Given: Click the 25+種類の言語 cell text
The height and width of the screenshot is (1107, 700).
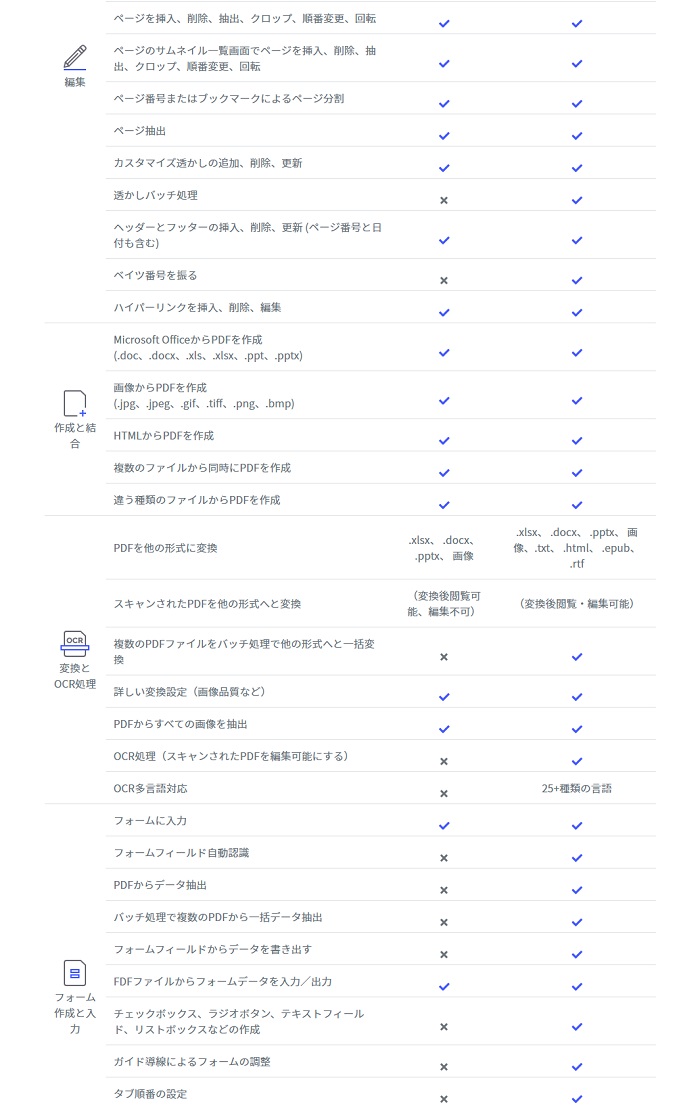Looking at the screenshot, I should 577,789.
